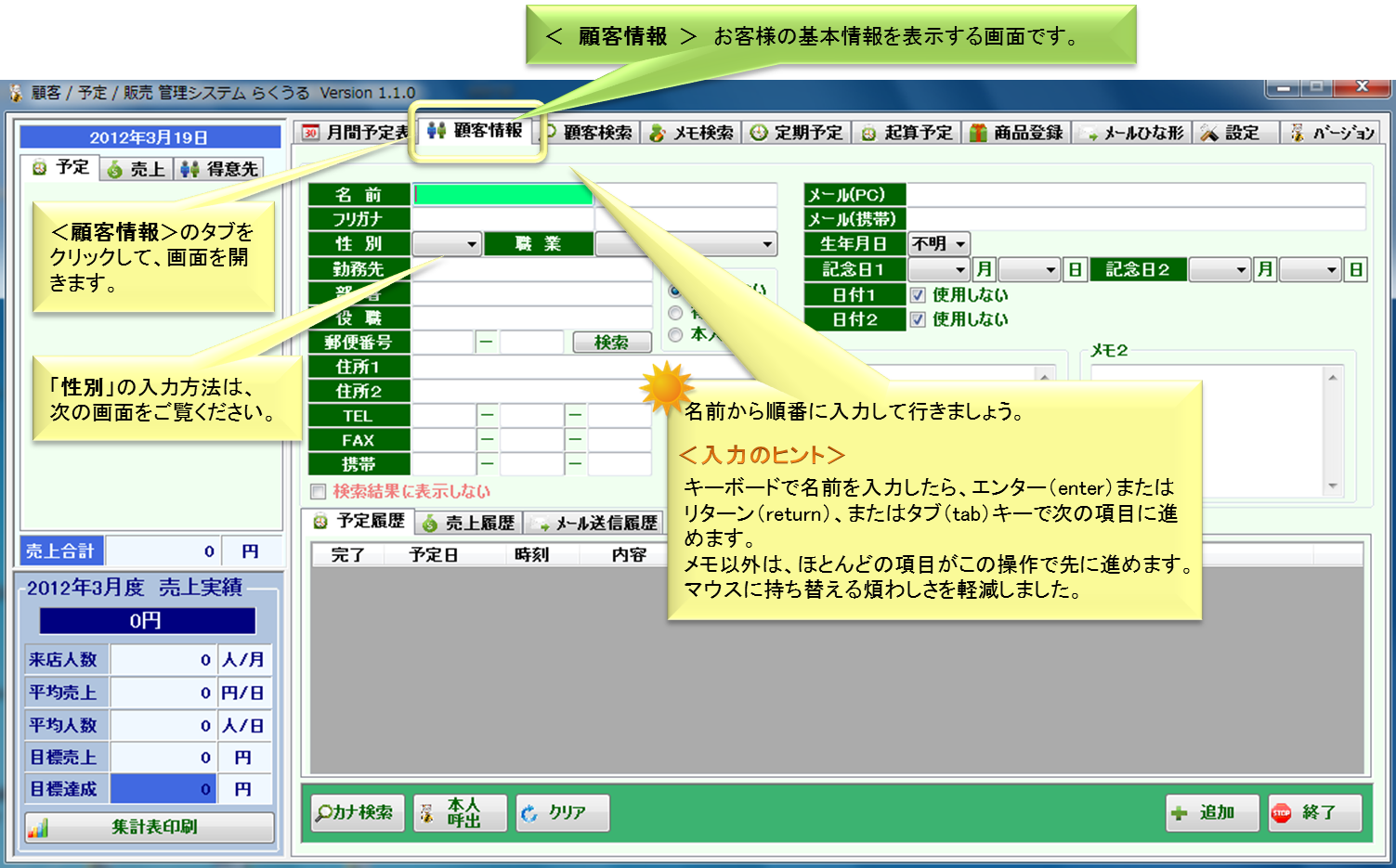The height and width of the screenshot is (868, 1396).
Task: Click the calendar icon on 月間予定表 tab
Action: coord(311,133)
